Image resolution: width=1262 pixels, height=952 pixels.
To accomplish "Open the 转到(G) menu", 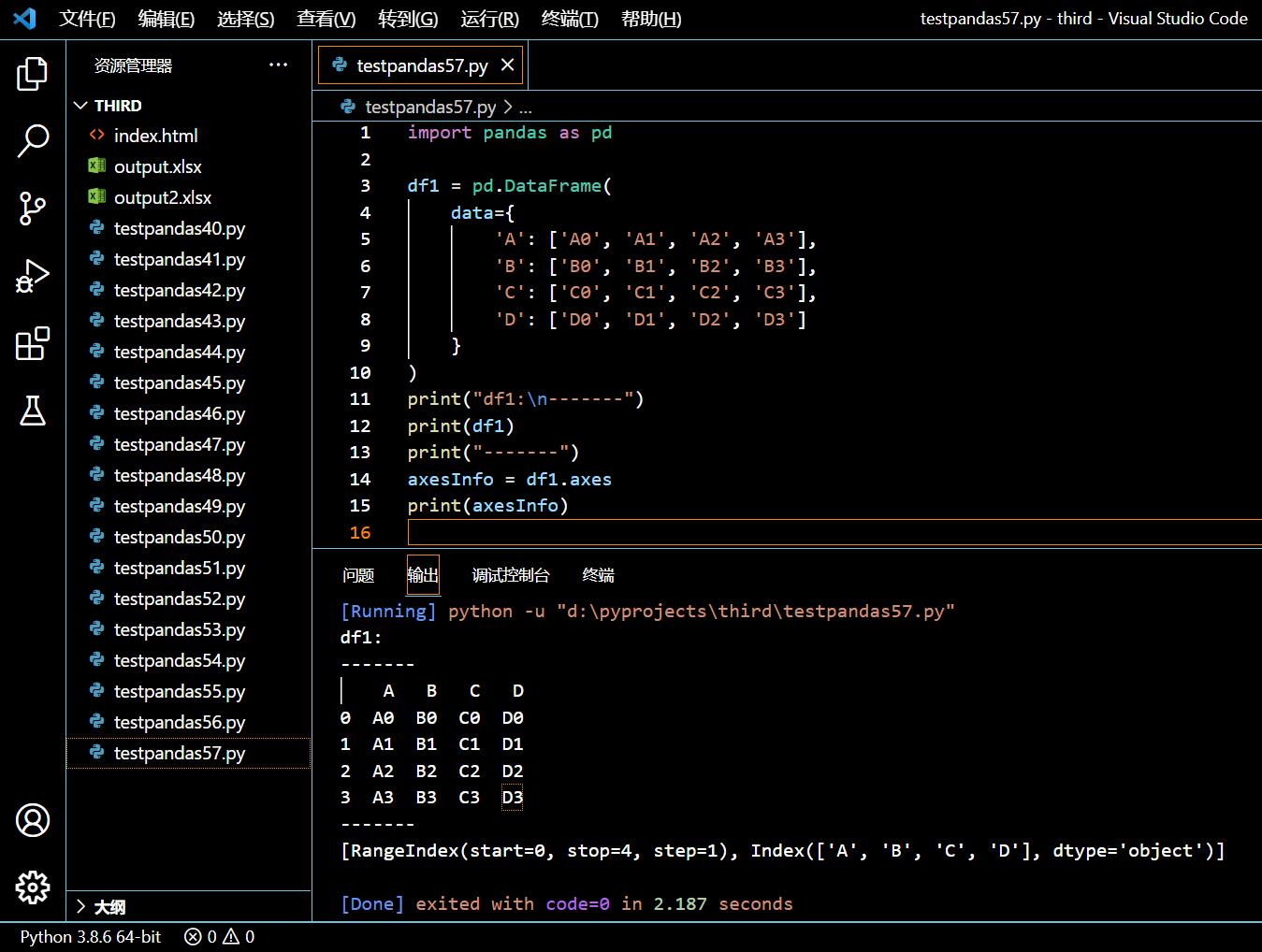I will pos(408,19).
